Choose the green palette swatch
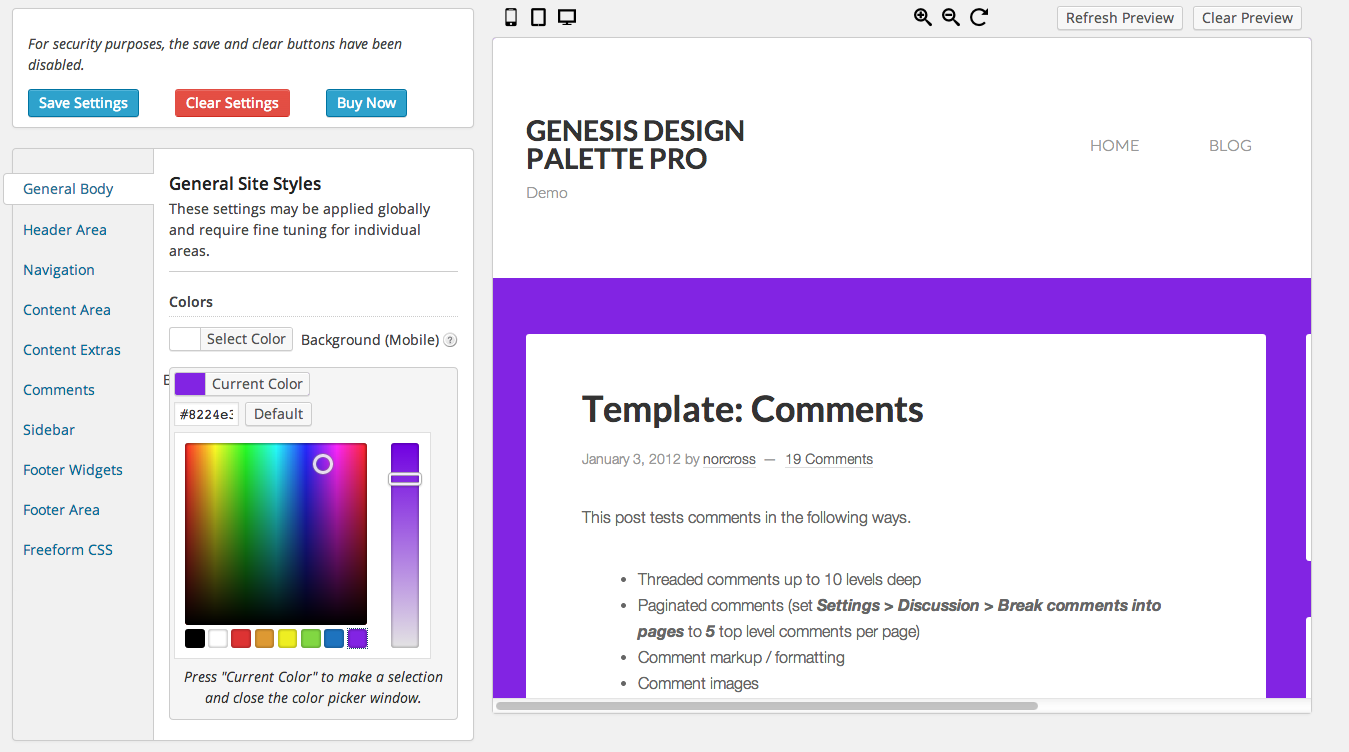The width and height of the screenshot is (1349, 752). point(311,638)
